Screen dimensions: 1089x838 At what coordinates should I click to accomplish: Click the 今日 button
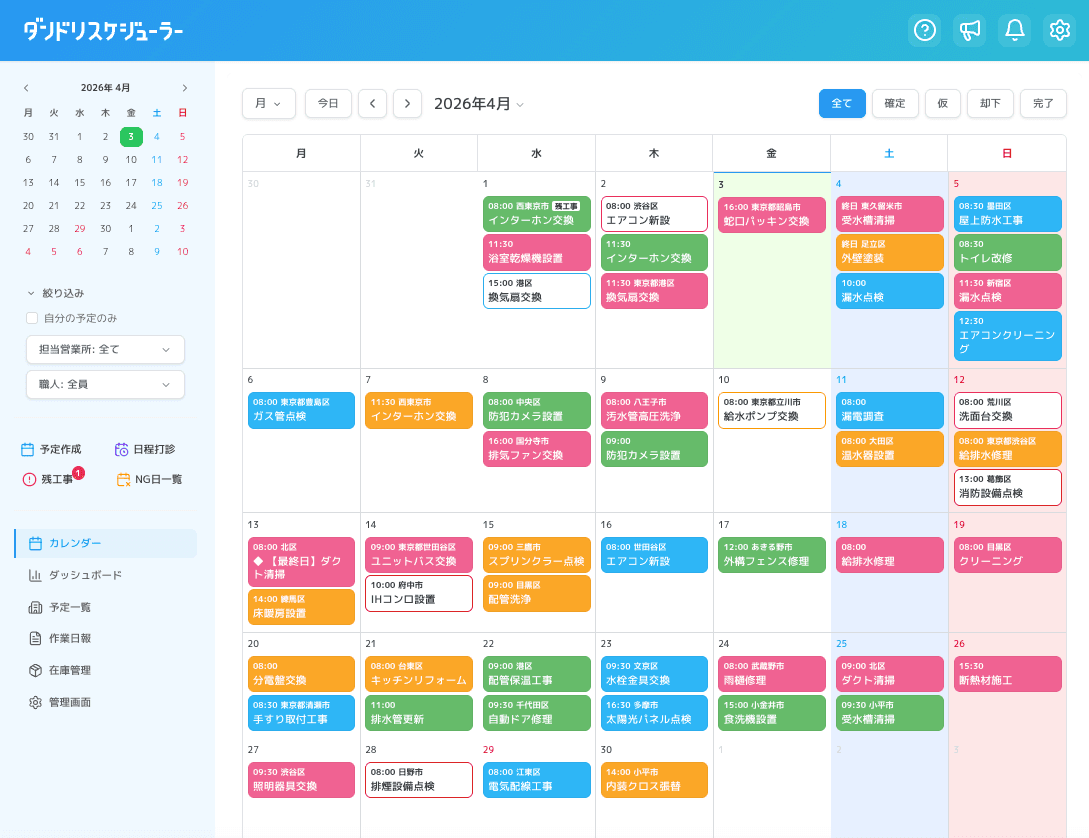point(328,103)
